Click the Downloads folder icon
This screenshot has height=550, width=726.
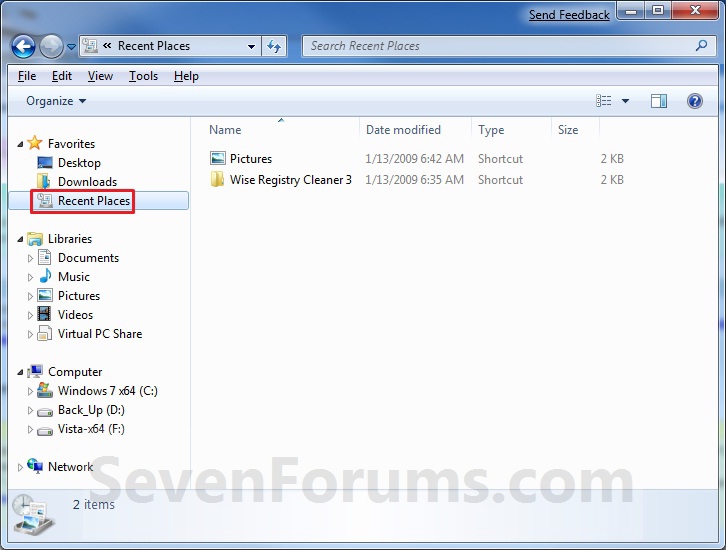[x=44, y=181]
